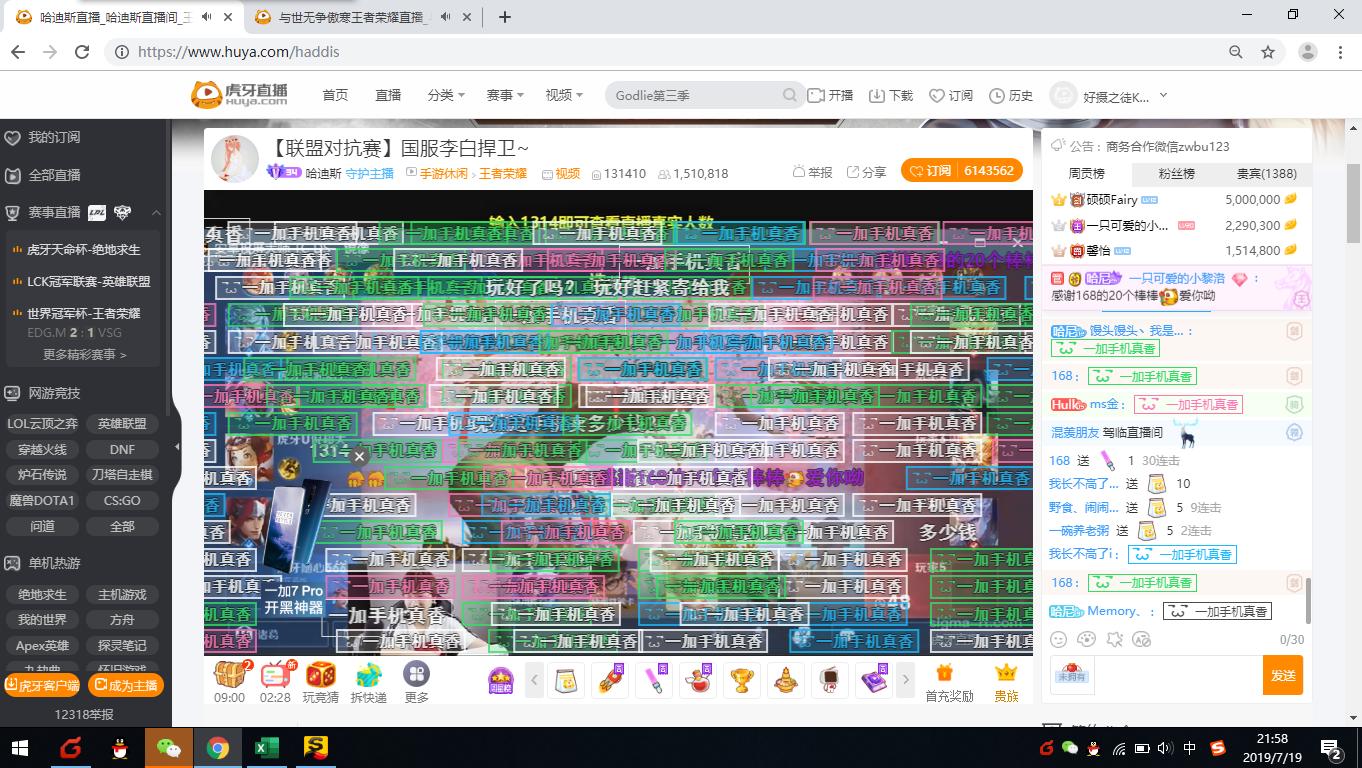Collapse the 赛事直播 sidebar section
Viewport: 1362px width, 768px height.
click(x=156, y=212)
